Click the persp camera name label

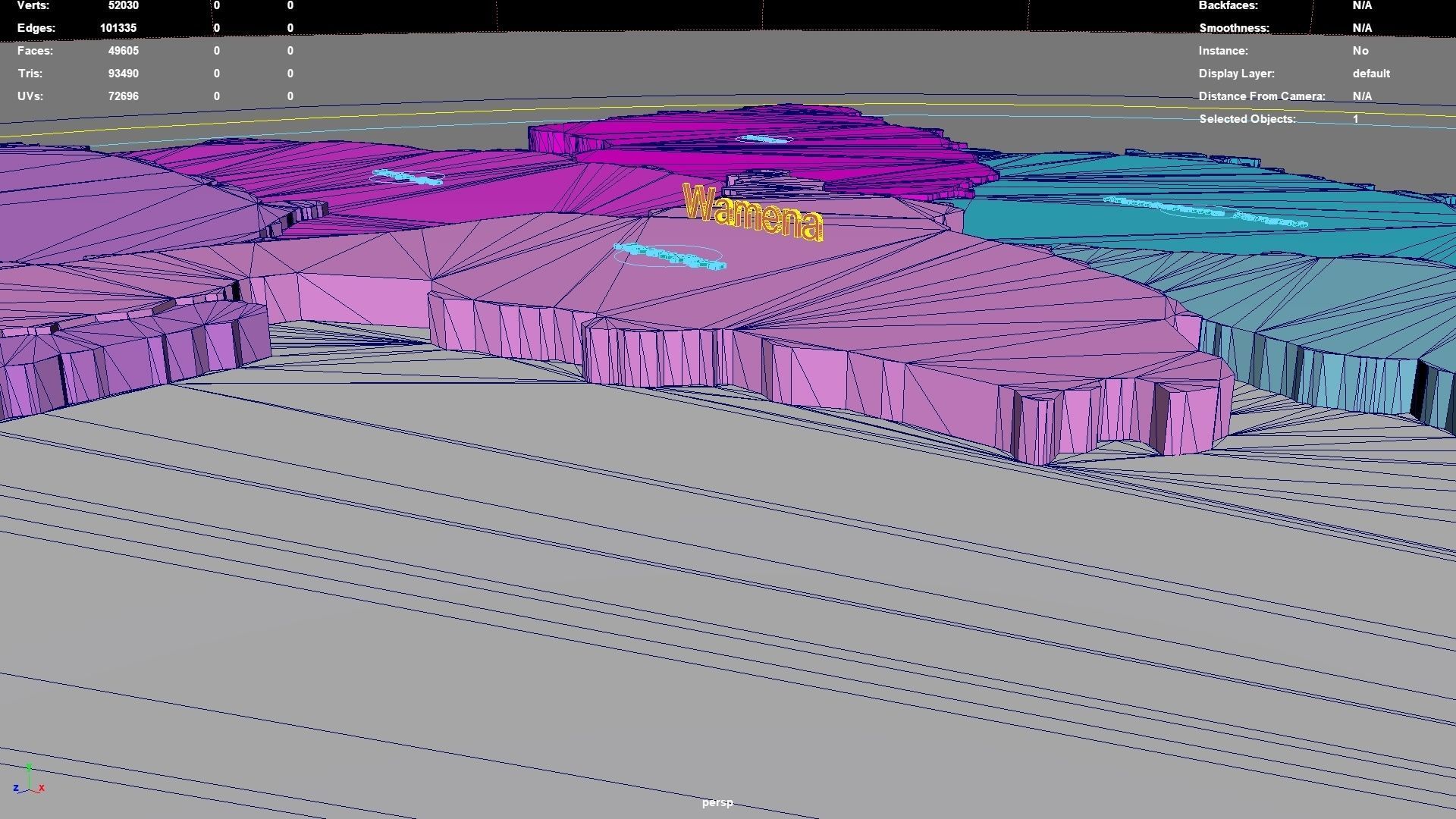pos(718,802)
